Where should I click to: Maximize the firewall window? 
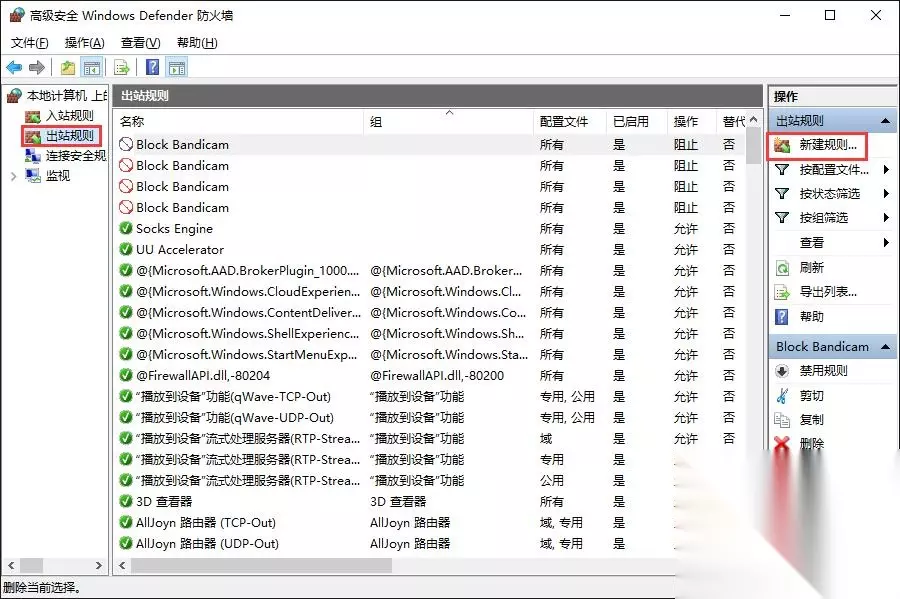tap(830, 15)
